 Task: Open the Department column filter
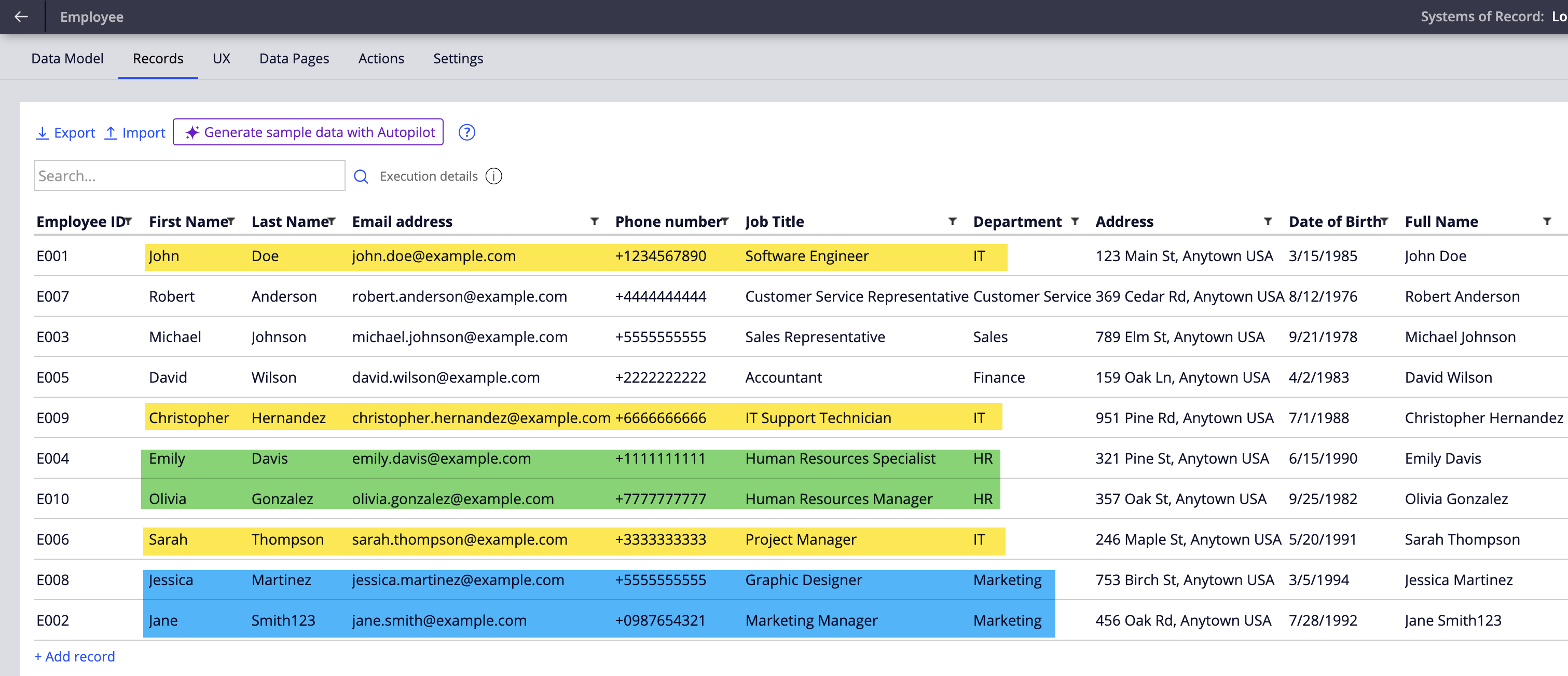1075,221
